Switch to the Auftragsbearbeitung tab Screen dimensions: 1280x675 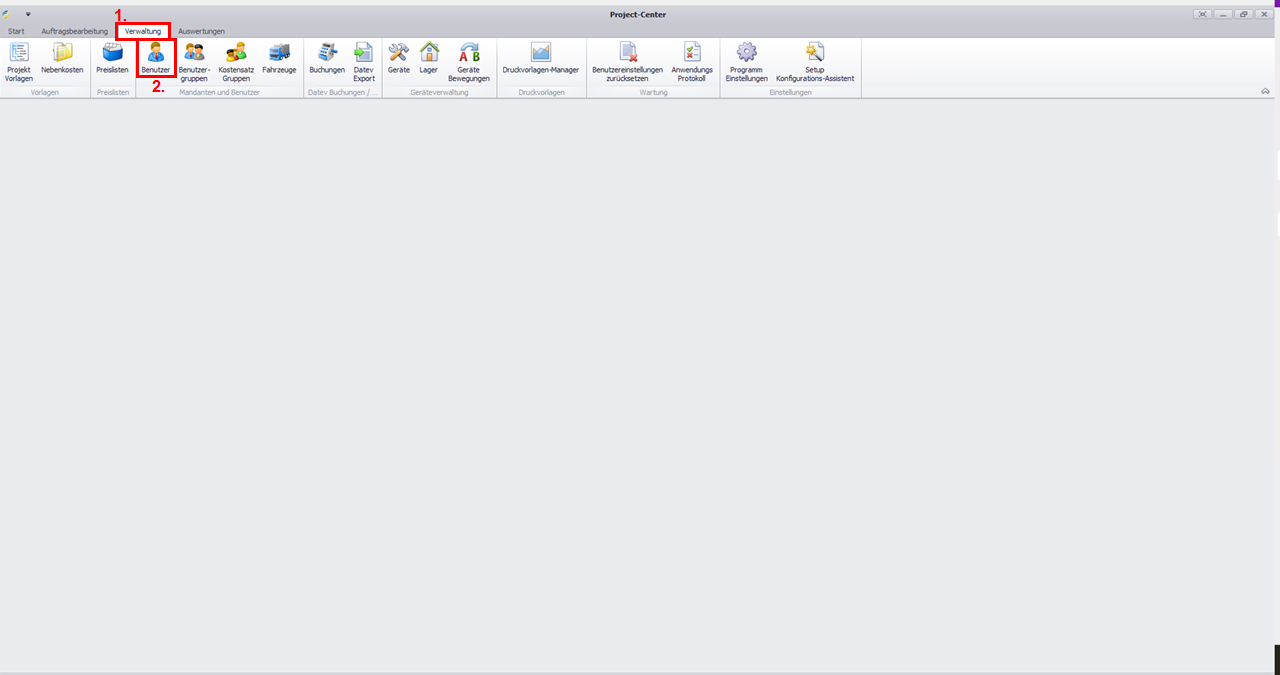pyautogui.click(x=74, y=31)
